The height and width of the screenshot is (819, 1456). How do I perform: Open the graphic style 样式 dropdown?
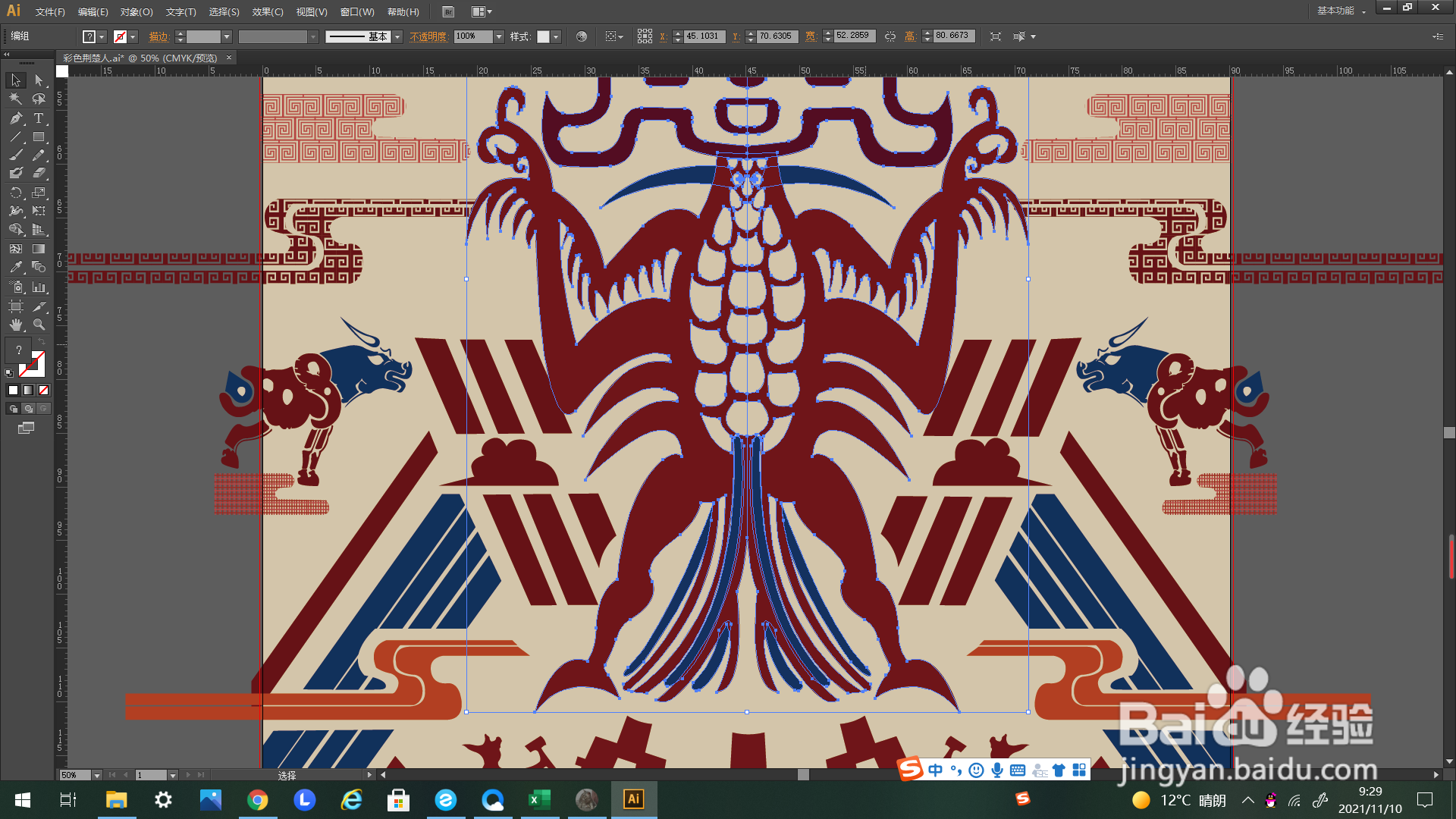coord(556,36)
